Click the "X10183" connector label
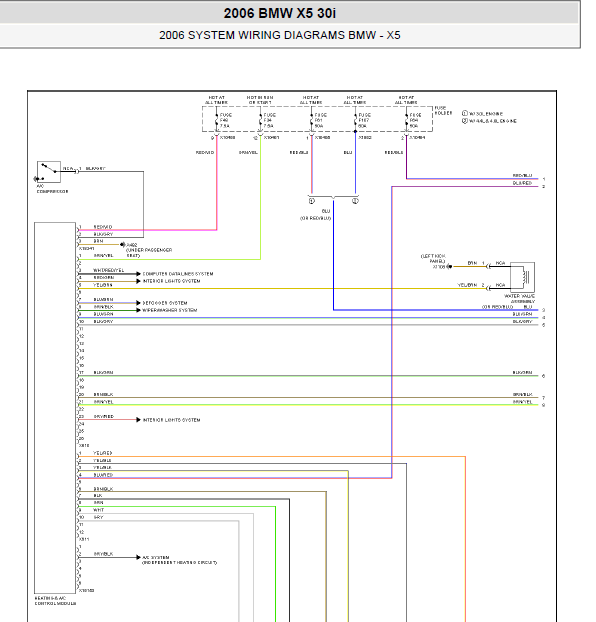 86,591
